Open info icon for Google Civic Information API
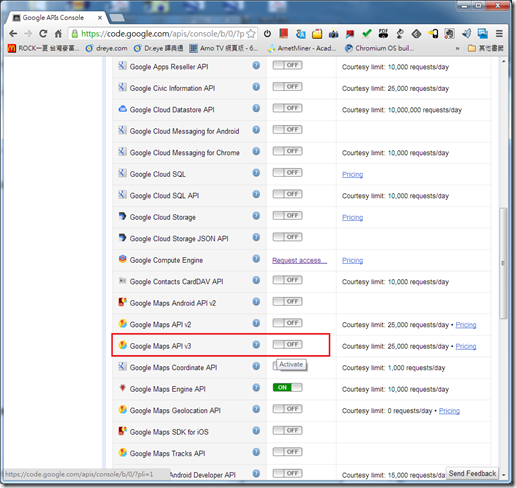The height and width of the screenshot is (488, 516). pos(256,87)
